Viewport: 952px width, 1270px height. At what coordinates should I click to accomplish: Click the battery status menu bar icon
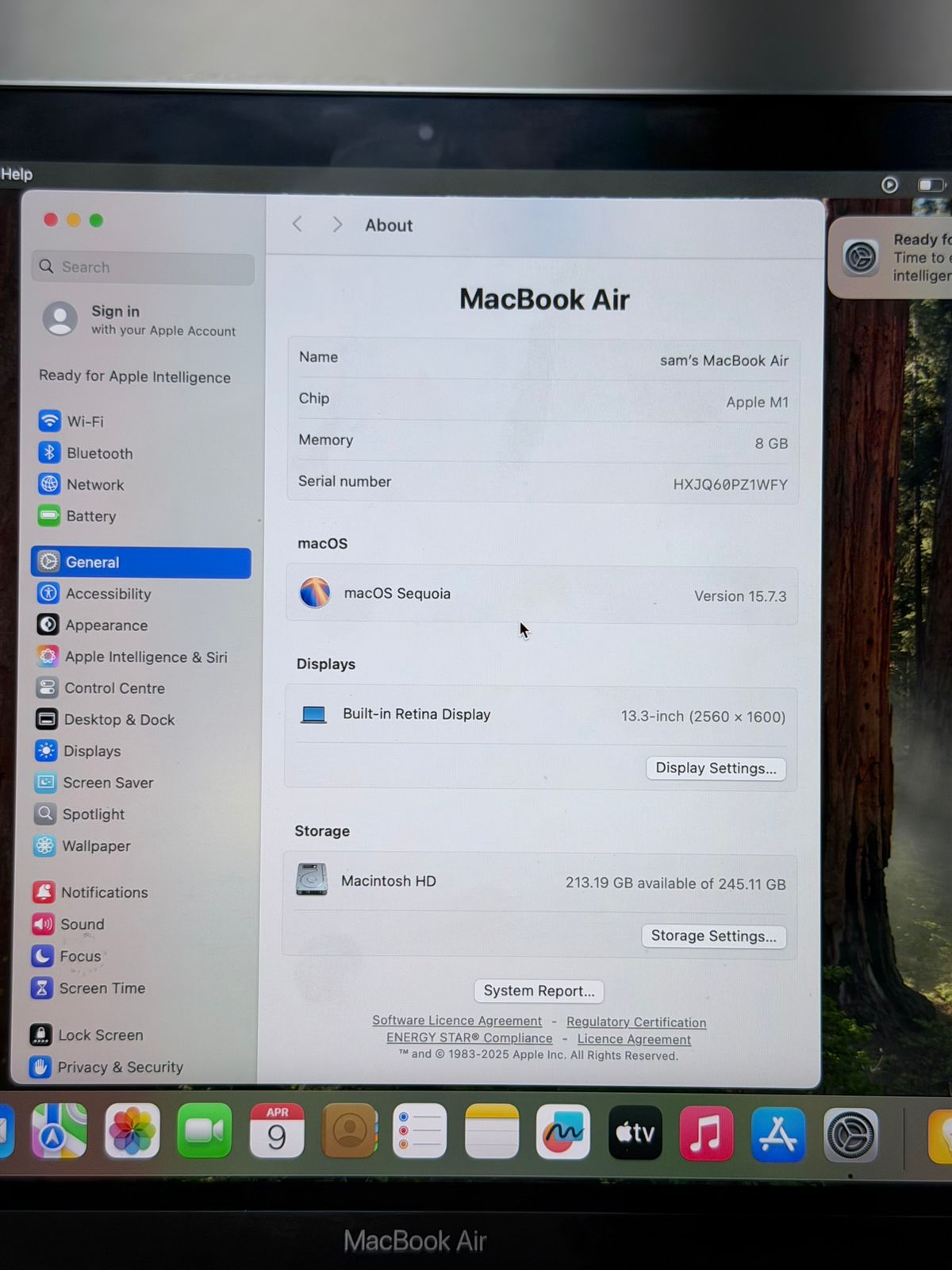tap(931, 185)
